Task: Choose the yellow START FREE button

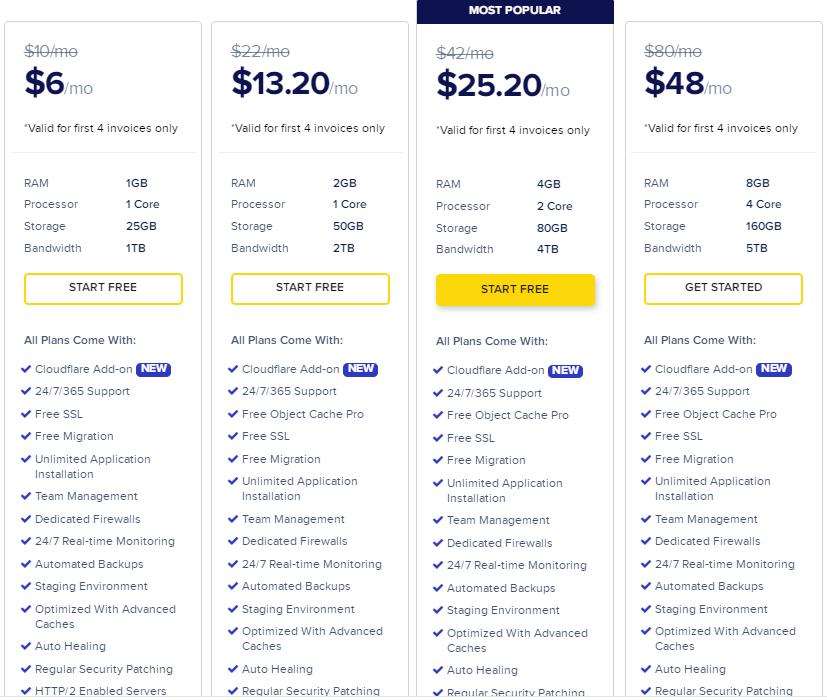Action: [515, 290]
